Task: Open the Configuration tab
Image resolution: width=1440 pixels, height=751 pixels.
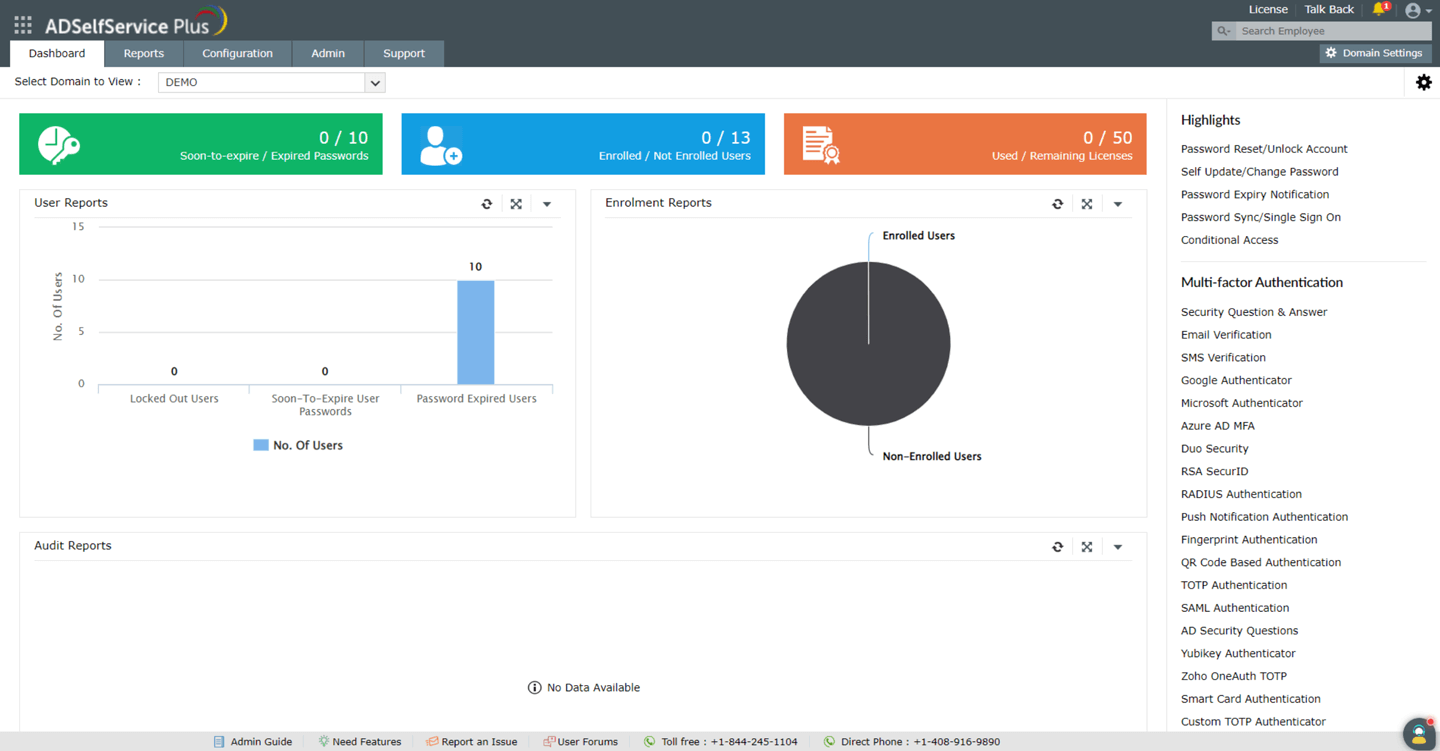Action: coord(237,54)
